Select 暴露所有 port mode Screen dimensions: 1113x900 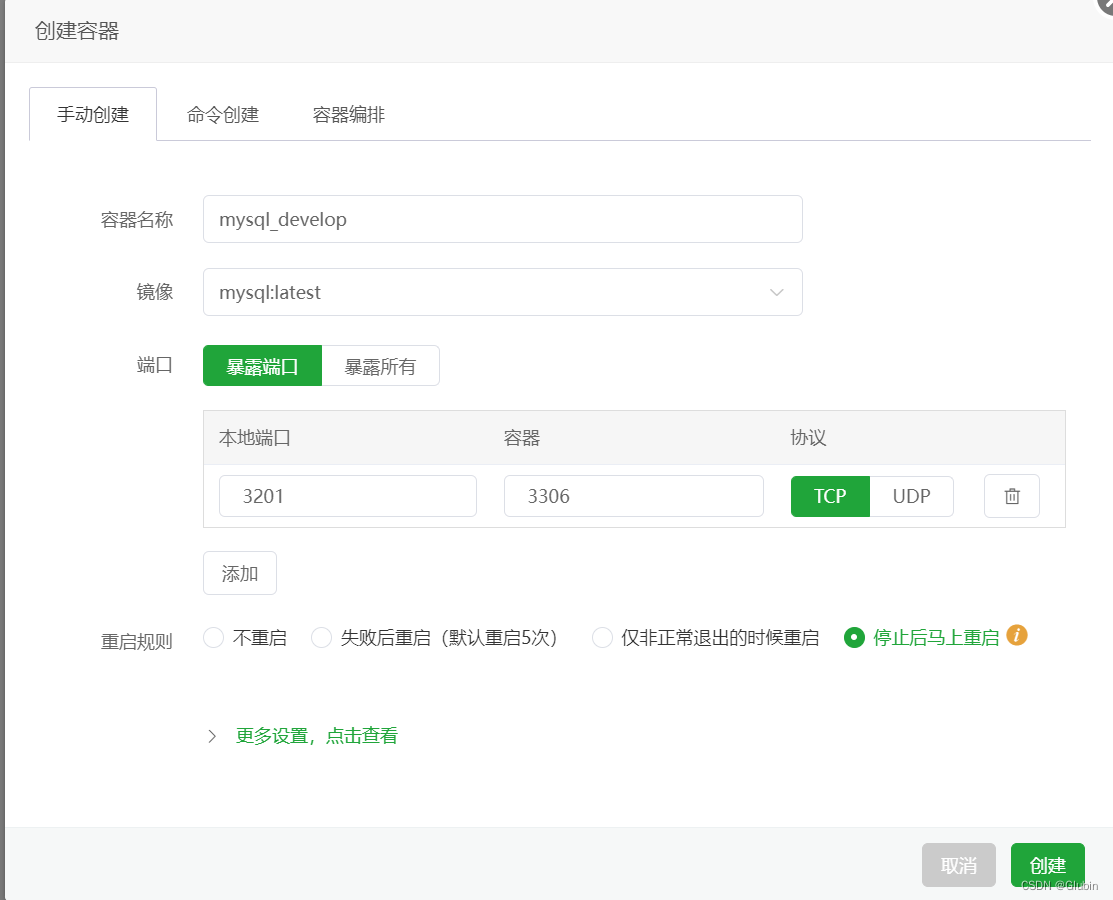[x=380, y=366]
